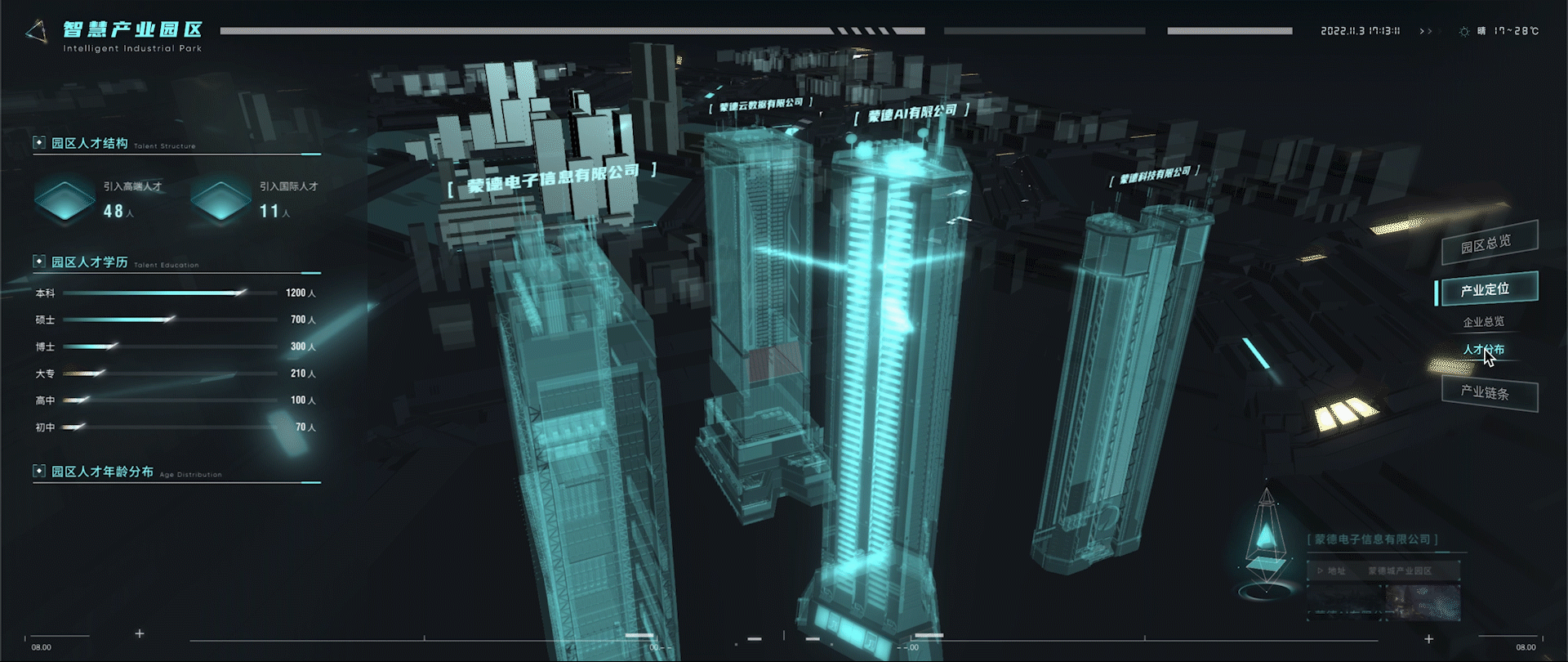Click the glowing pyramid icon beside the company card
The width and height of the screenshot is (1568, 662).
click(1266, 542)
